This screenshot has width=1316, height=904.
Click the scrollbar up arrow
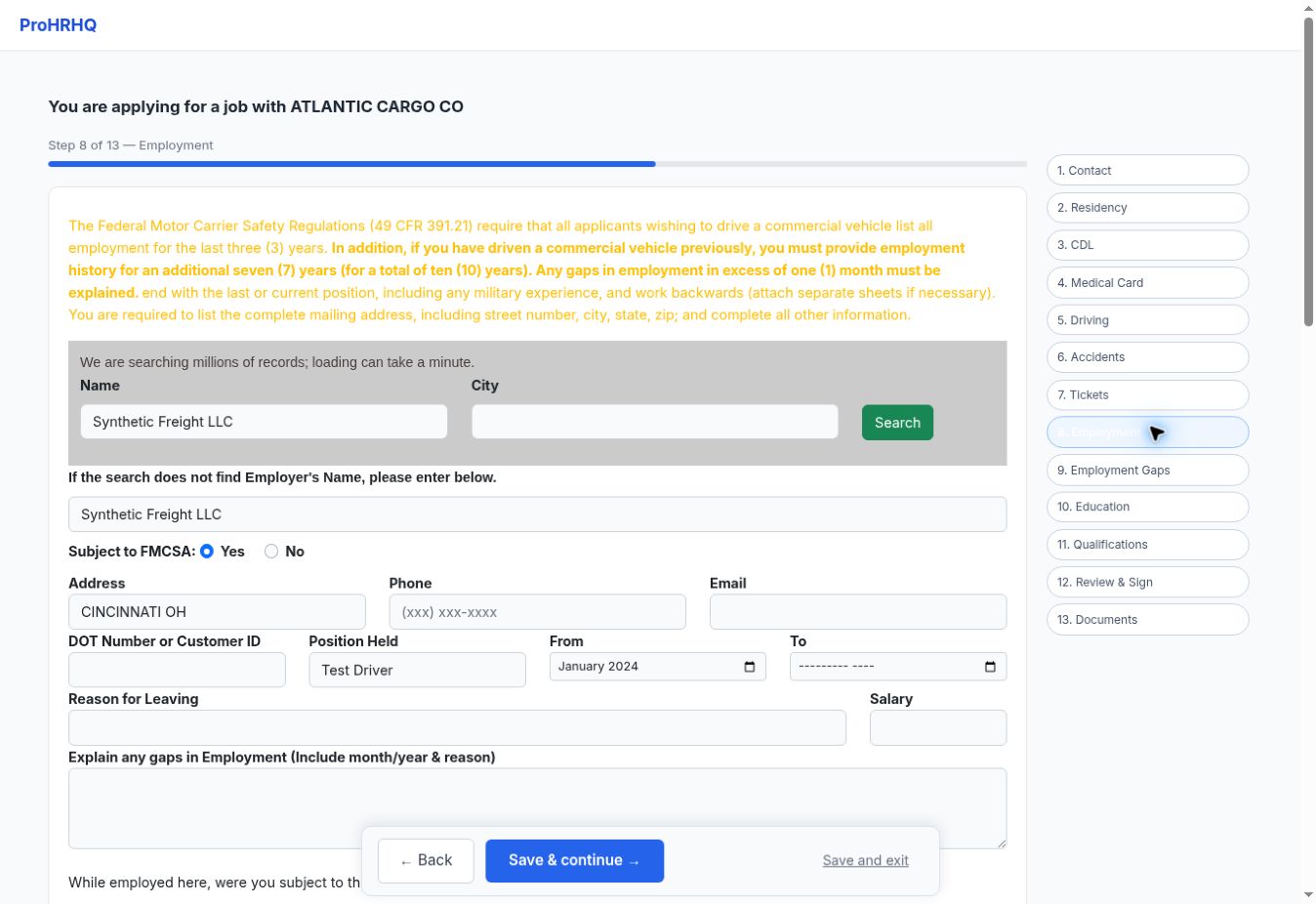pos(1308,8)
